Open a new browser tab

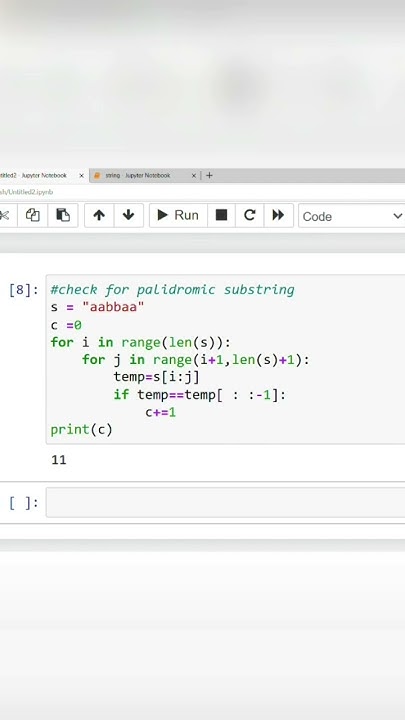pyautogui.click(x=209, y=175)
